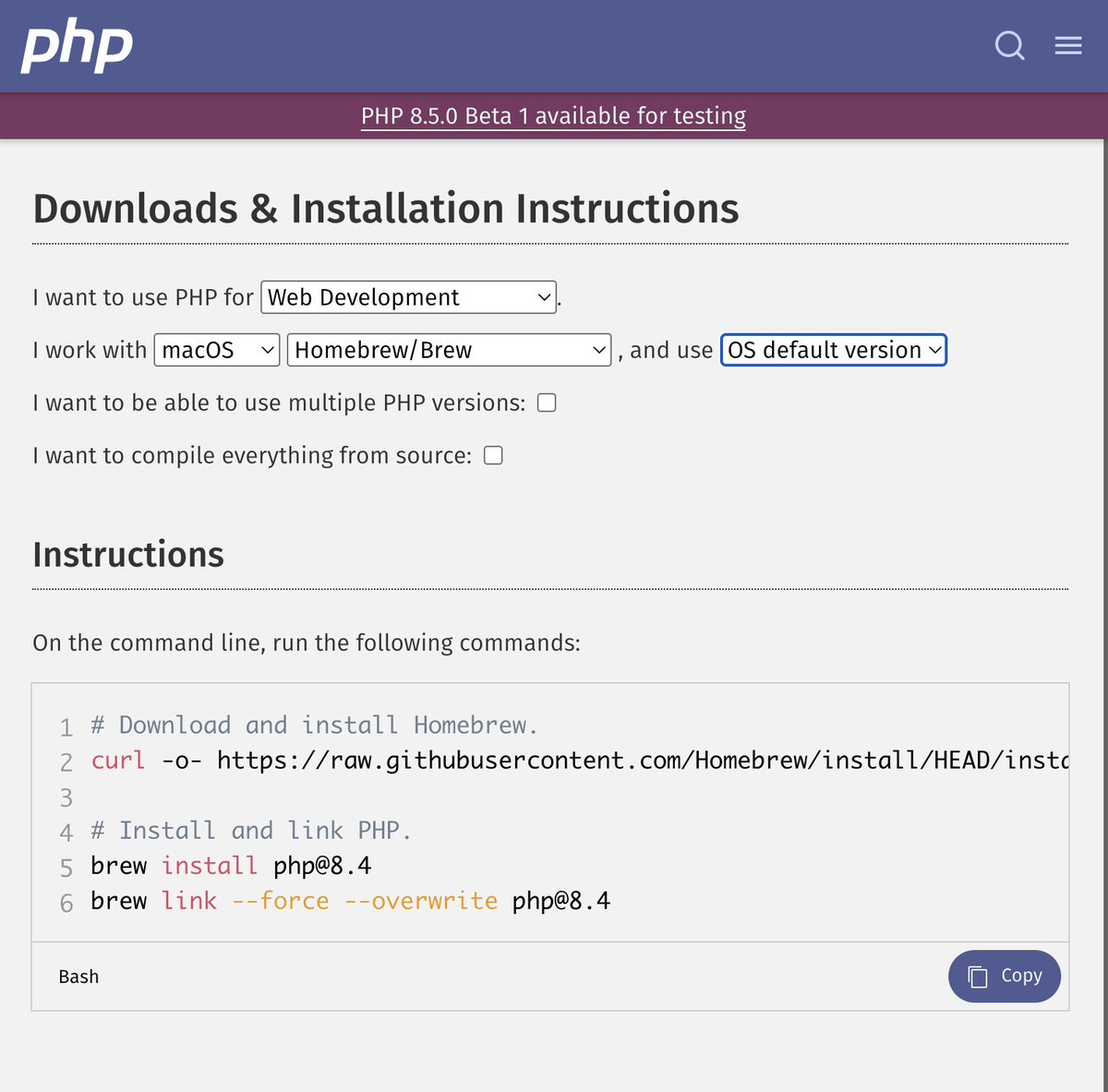
Task: Click the '# Download and install Homebrew.' comment
Action: (x=314, y=726)
